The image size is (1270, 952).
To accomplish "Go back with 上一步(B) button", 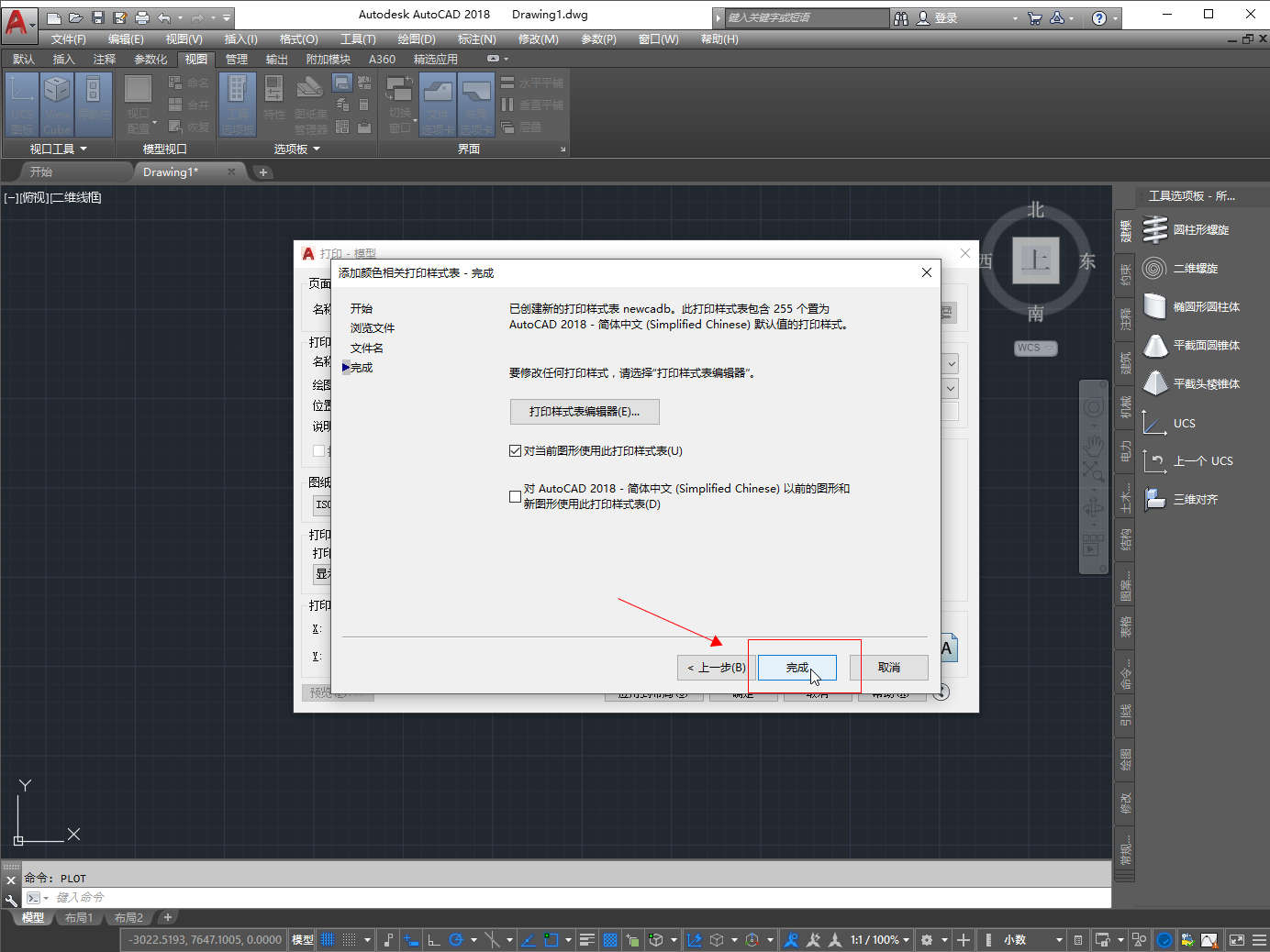I will coord(717,667).
